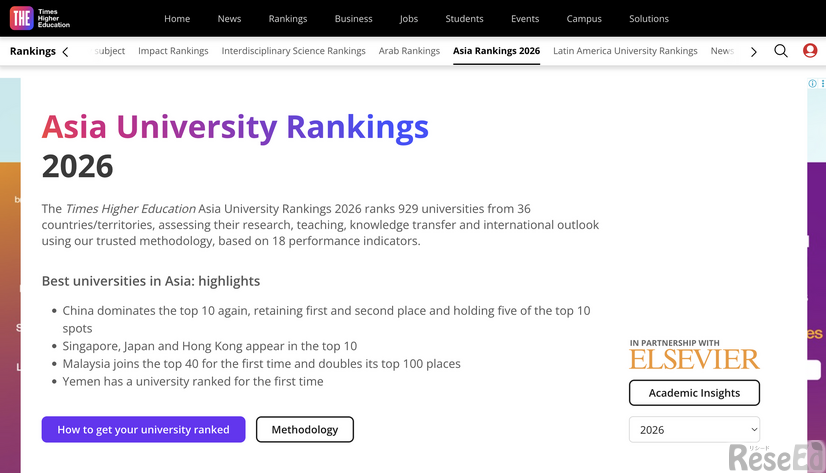The image size is (826, 473).
Task: Switch to the Impact Rankings tab
Action: [x=173, y=51]
